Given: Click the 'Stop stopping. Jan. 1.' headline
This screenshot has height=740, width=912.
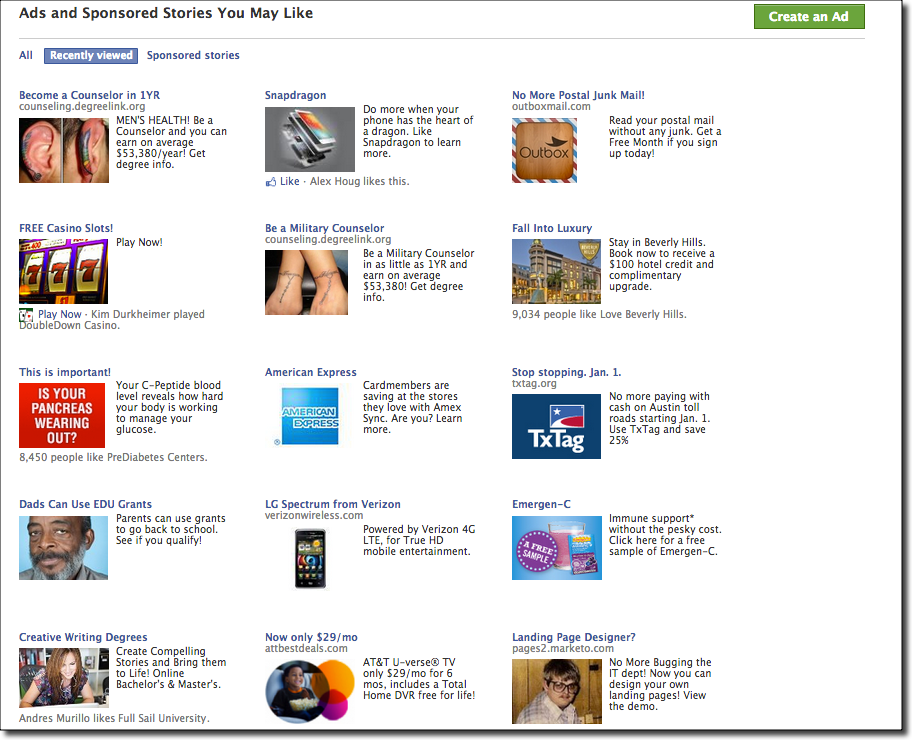Looking at the screenshot, I should click(566, 373).
